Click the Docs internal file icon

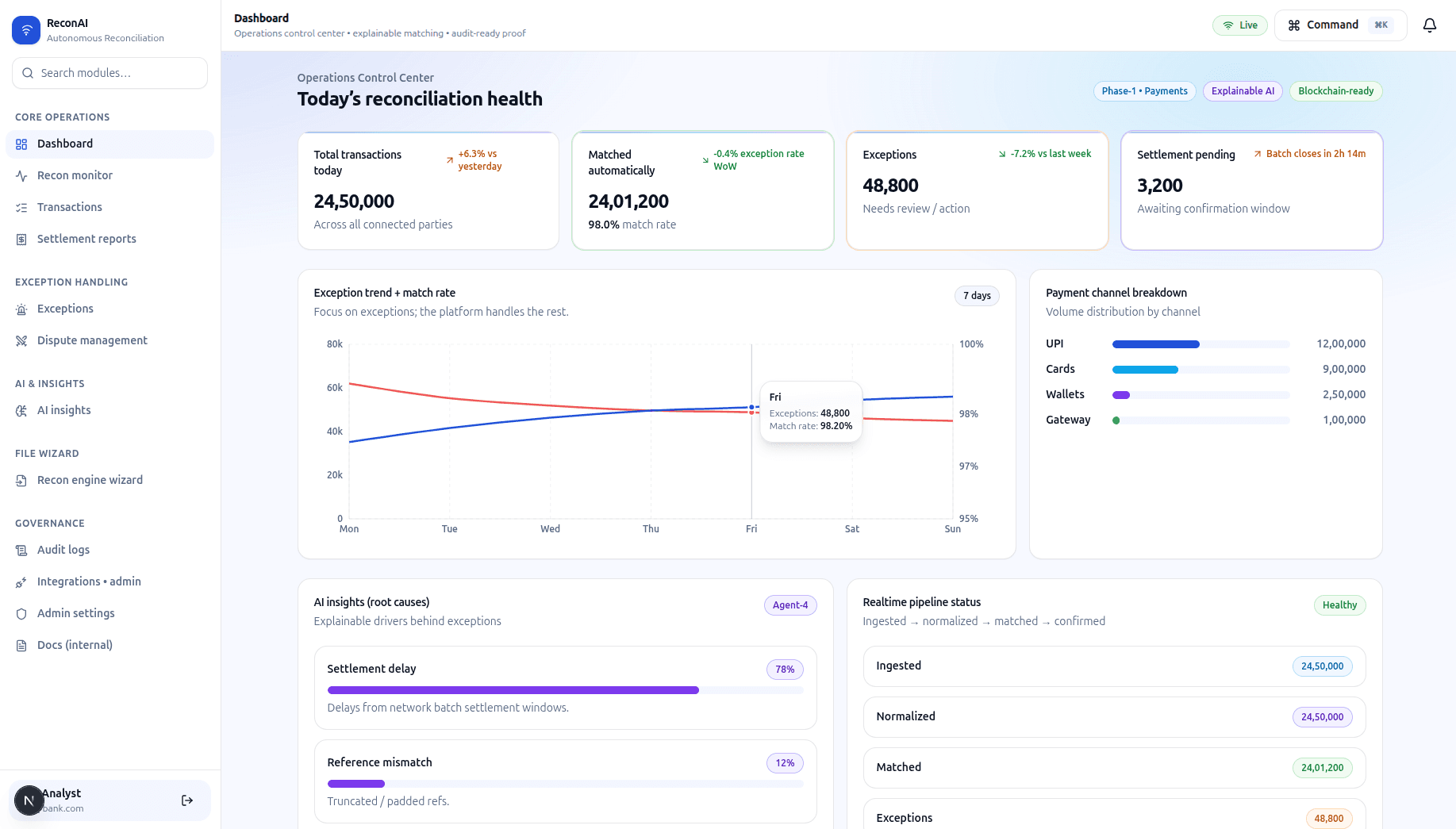coord(21,646)
